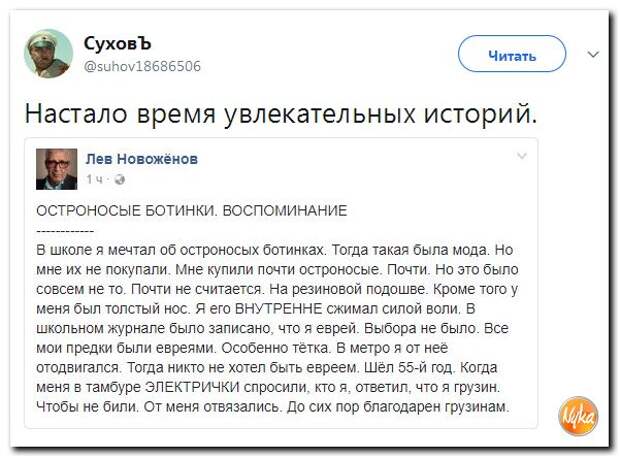This screenshot has width=620, height=458.
Task: Click the sentence Шёл 55-й год
Action: coord(409,368)
